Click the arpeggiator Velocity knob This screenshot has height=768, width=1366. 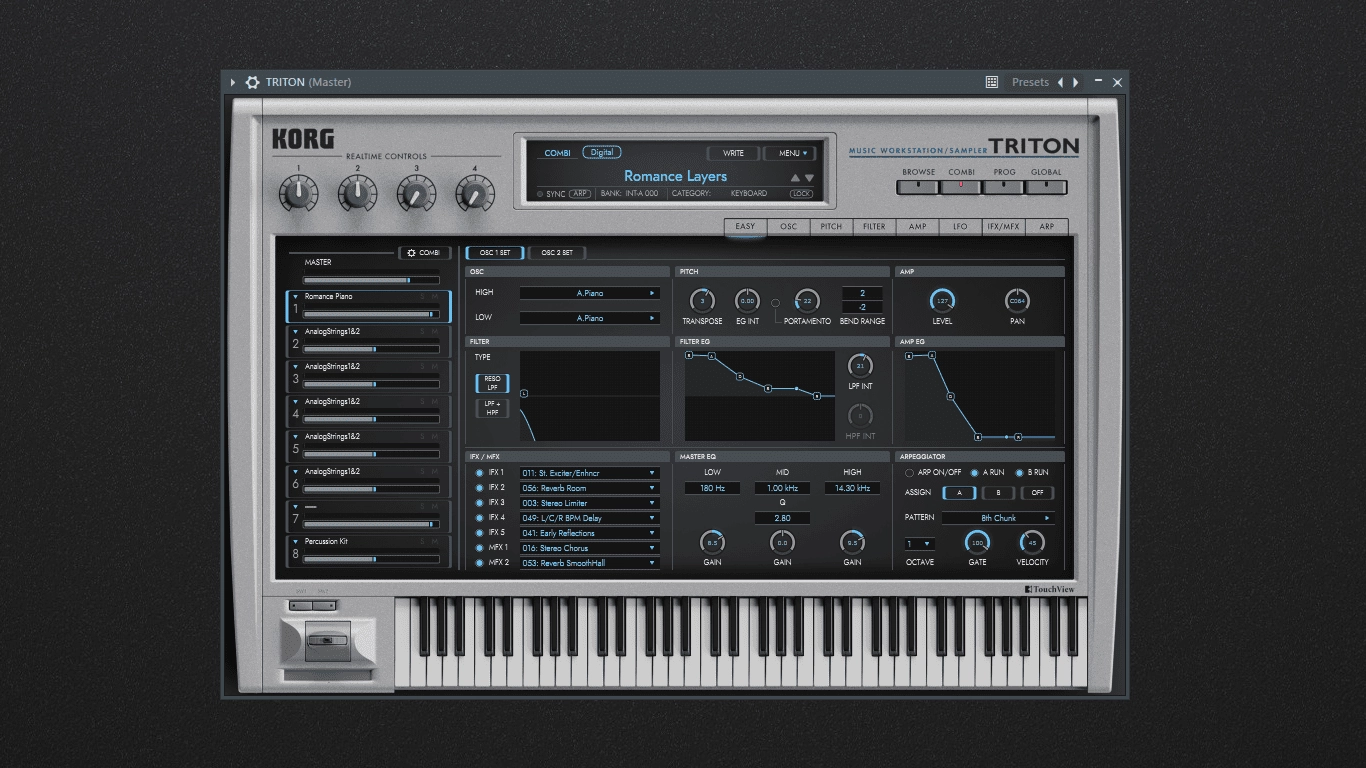[x=1032, y=542]
